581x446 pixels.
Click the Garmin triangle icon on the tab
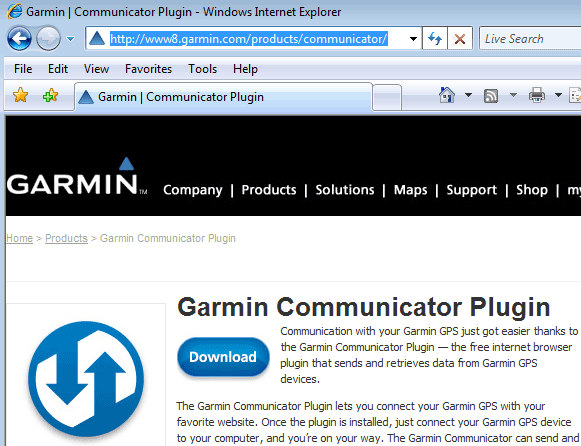point(86,97)
